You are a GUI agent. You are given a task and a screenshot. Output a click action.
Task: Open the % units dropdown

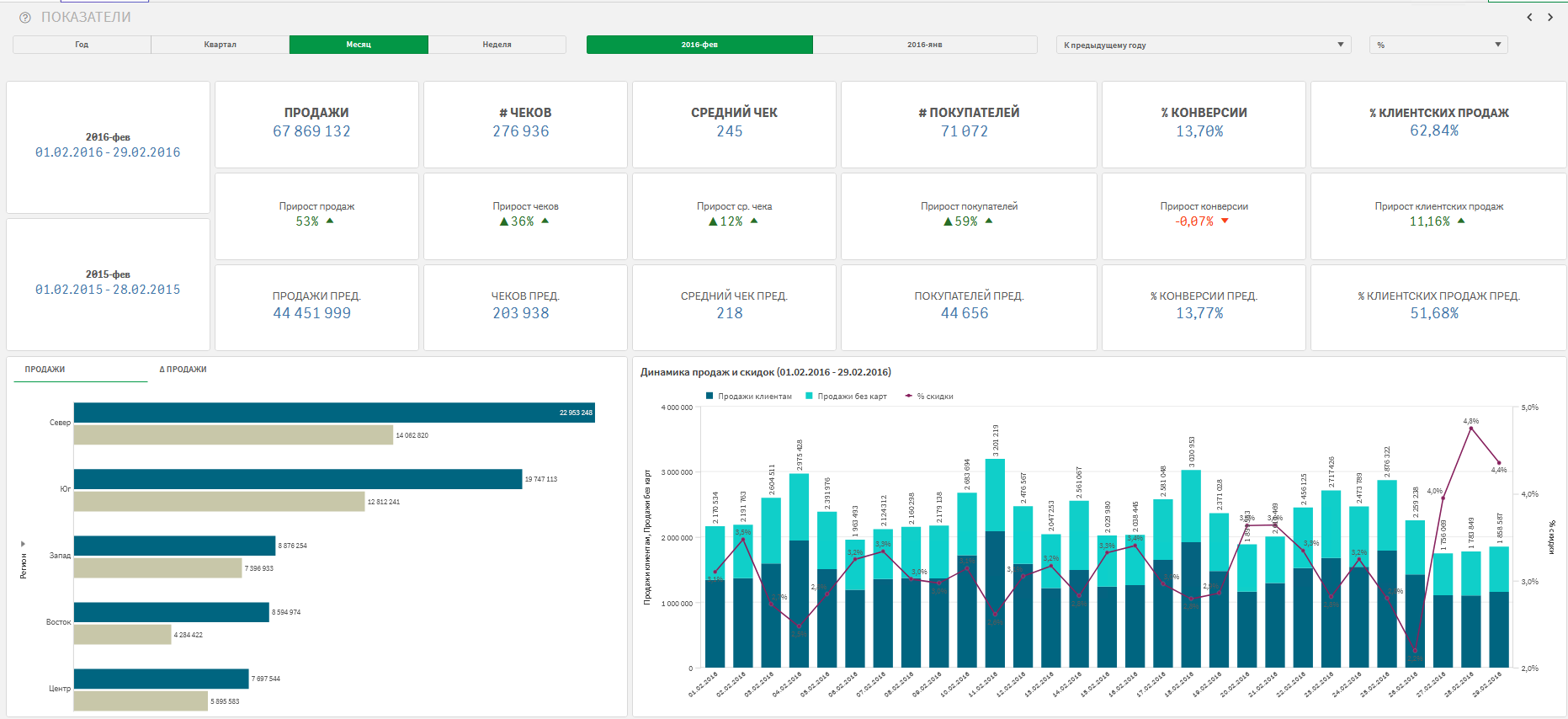click(x=1438, y=45)
